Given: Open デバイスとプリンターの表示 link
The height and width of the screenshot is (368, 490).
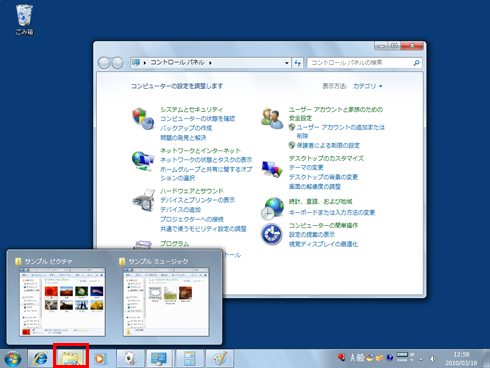Looking at the screenshot, I should (198, 200).
